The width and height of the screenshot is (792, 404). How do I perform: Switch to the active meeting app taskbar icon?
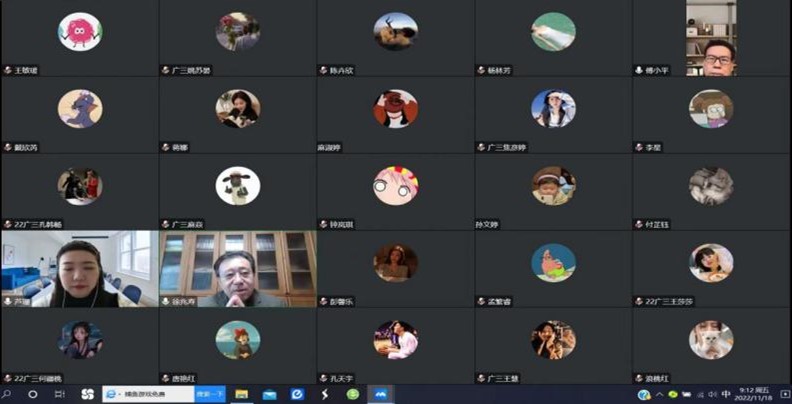pyautogui.click(x=381, y=395)
